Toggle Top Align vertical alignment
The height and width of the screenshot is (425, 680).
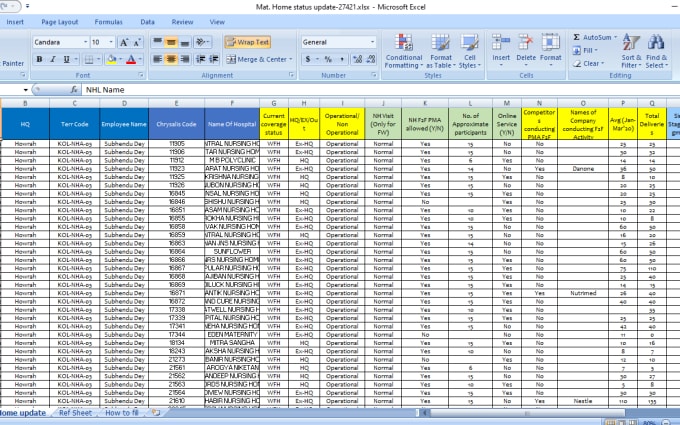pyautogui.click(x=157, y=42)
